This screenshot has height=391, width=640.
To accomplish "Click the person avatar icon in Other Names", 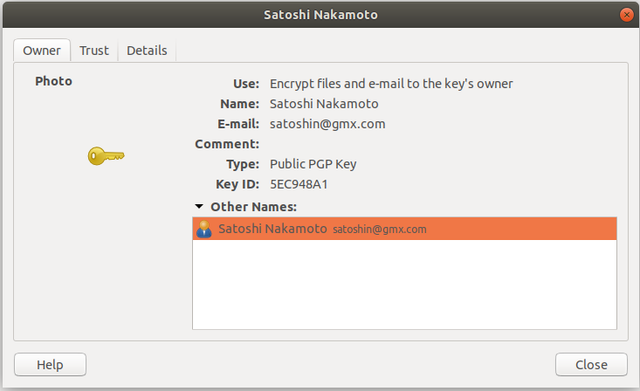I will (x=204, y=229).
